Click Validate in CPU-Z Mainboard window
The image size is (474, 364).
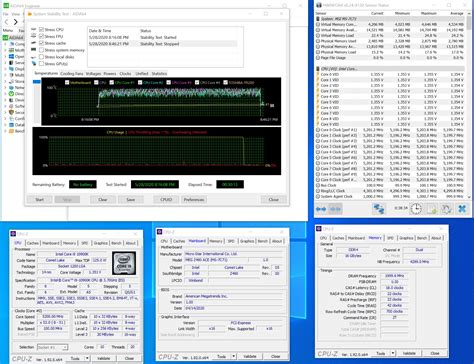(x=250, y=356)
